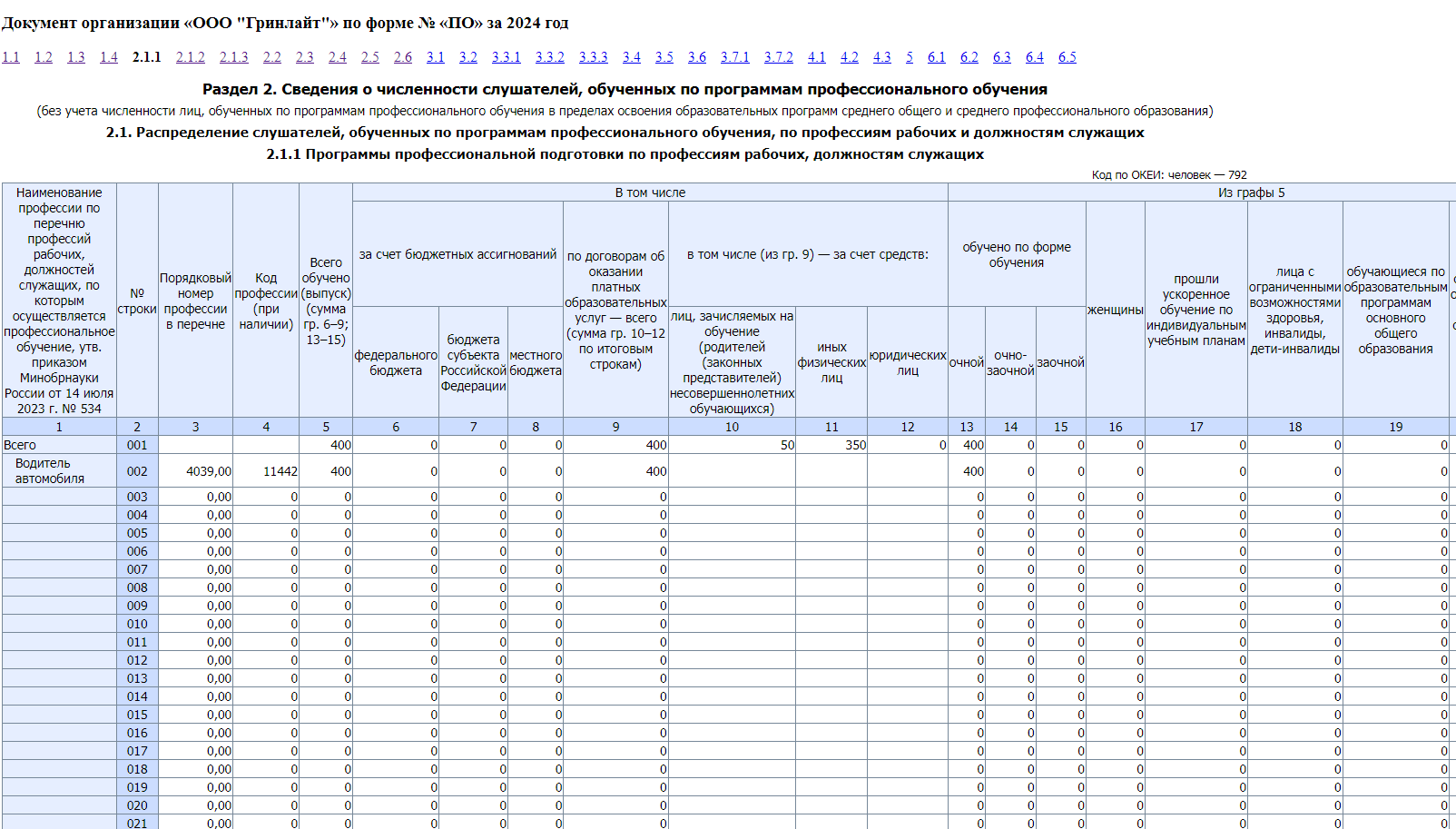
Task: Open section link 4.3
Action: pyautogui.click(x=882, y=57)
